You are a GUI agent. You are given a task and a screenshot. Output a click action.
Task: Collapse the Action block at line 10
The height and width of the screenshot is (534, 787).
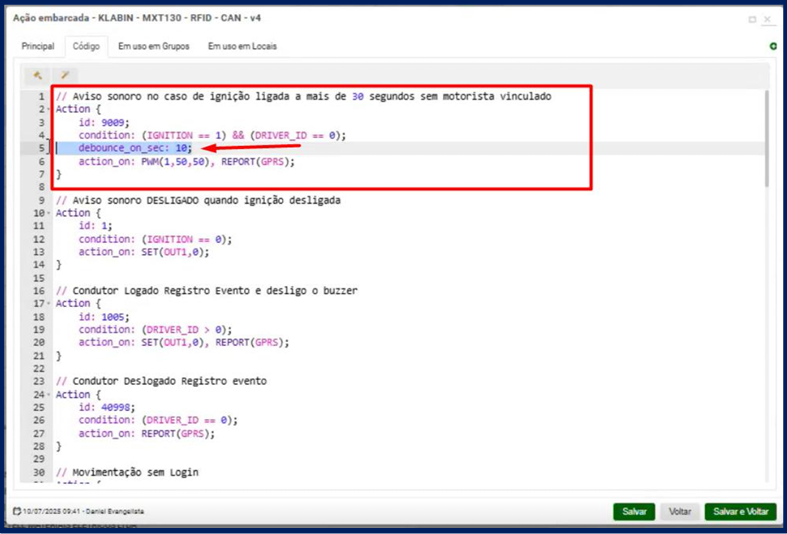[50, 213]
